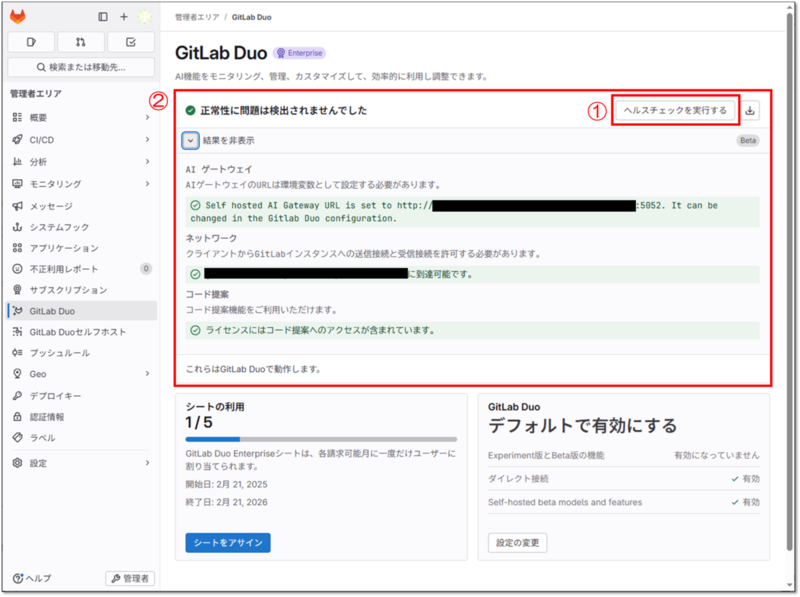Click 正常性に問題は検出されませんでした heading
The height and width of the screenshot is (597, 800).
[284, 110]
